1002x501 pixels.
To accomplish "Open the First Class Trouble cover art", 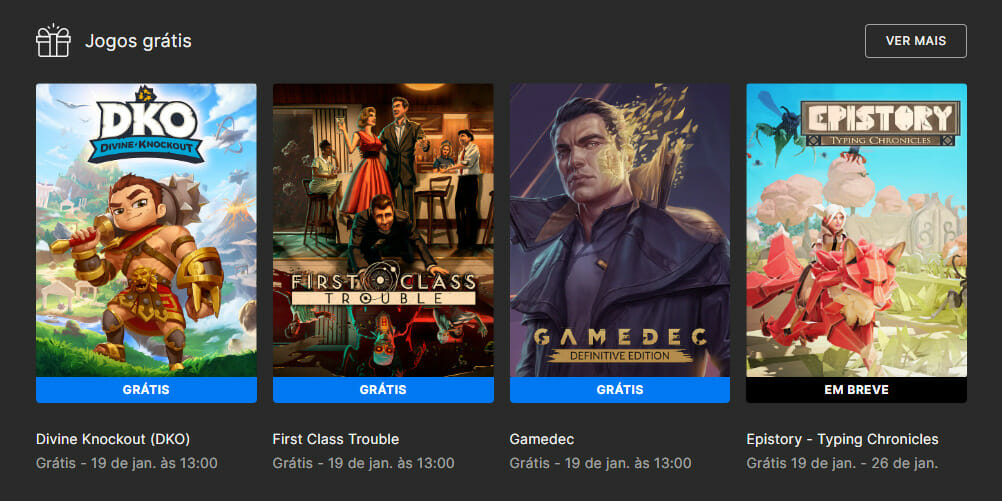I will [383, 230].
